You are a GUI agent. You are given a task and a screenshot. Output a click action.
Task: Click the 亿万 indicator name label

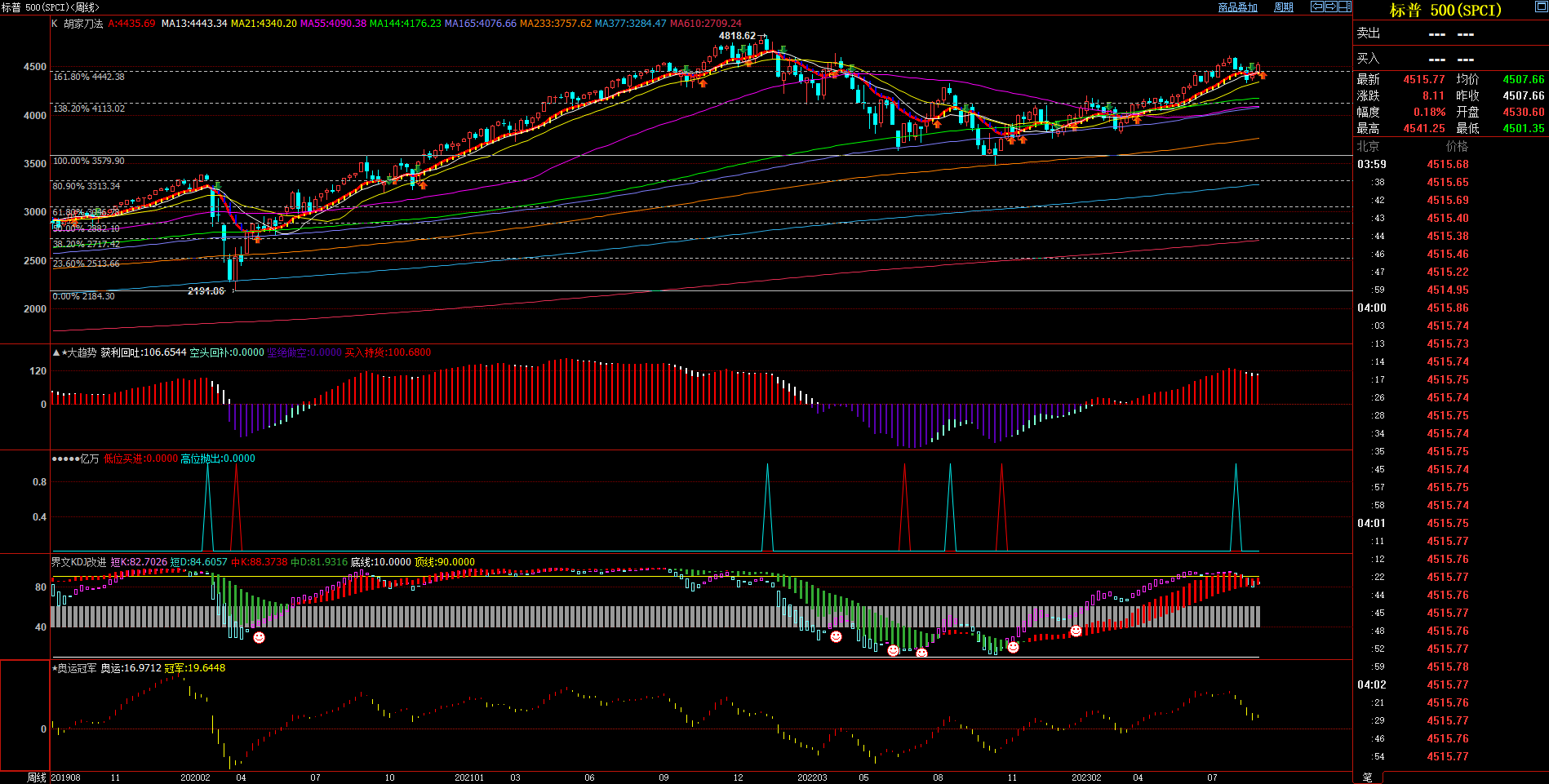click(x=90, y=458)
